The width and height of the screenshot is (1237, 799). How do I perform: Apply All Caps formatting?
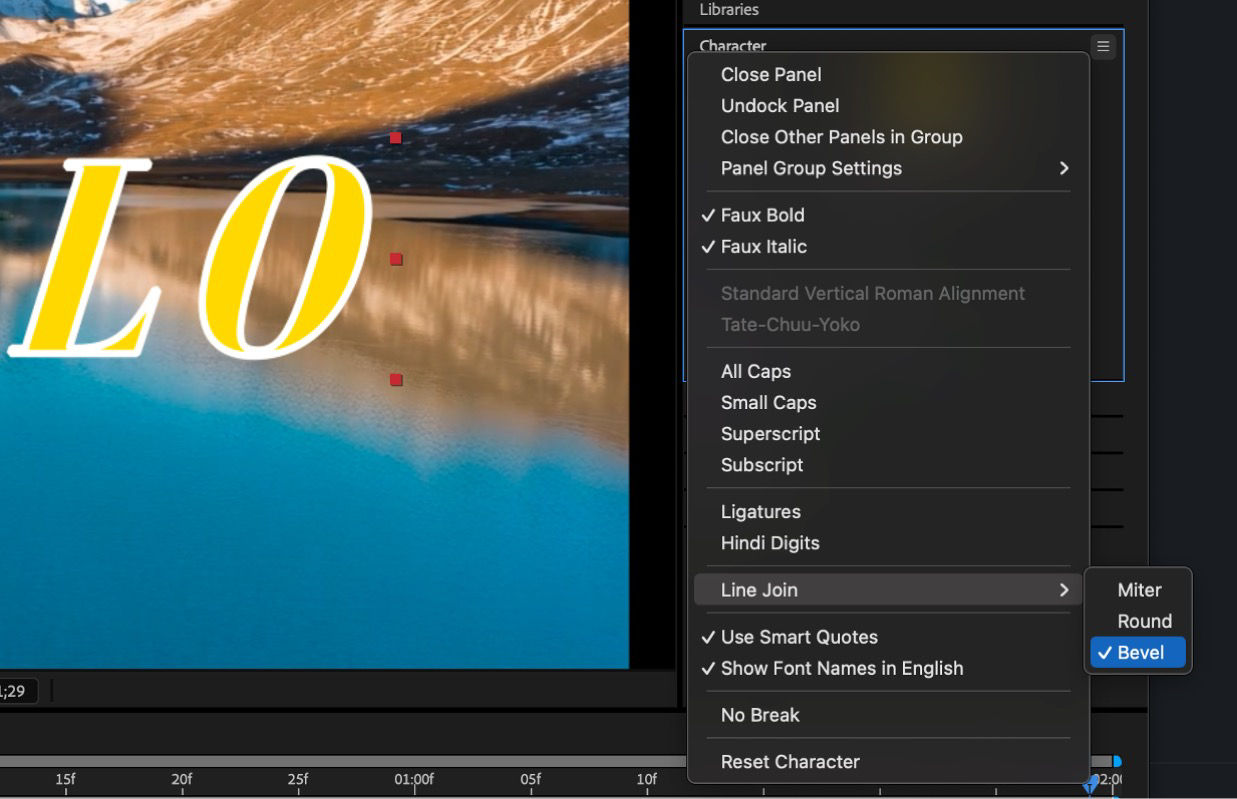point(755,371)
